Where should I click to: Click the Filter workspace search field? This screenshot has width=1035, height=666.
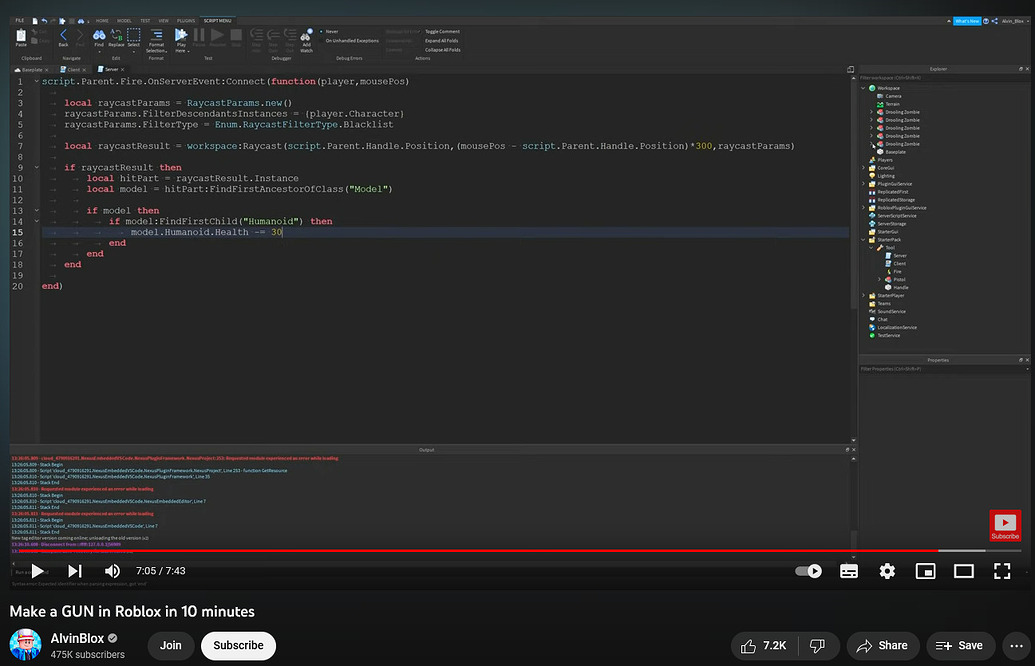pyautogui.click(x=943, y=78)
